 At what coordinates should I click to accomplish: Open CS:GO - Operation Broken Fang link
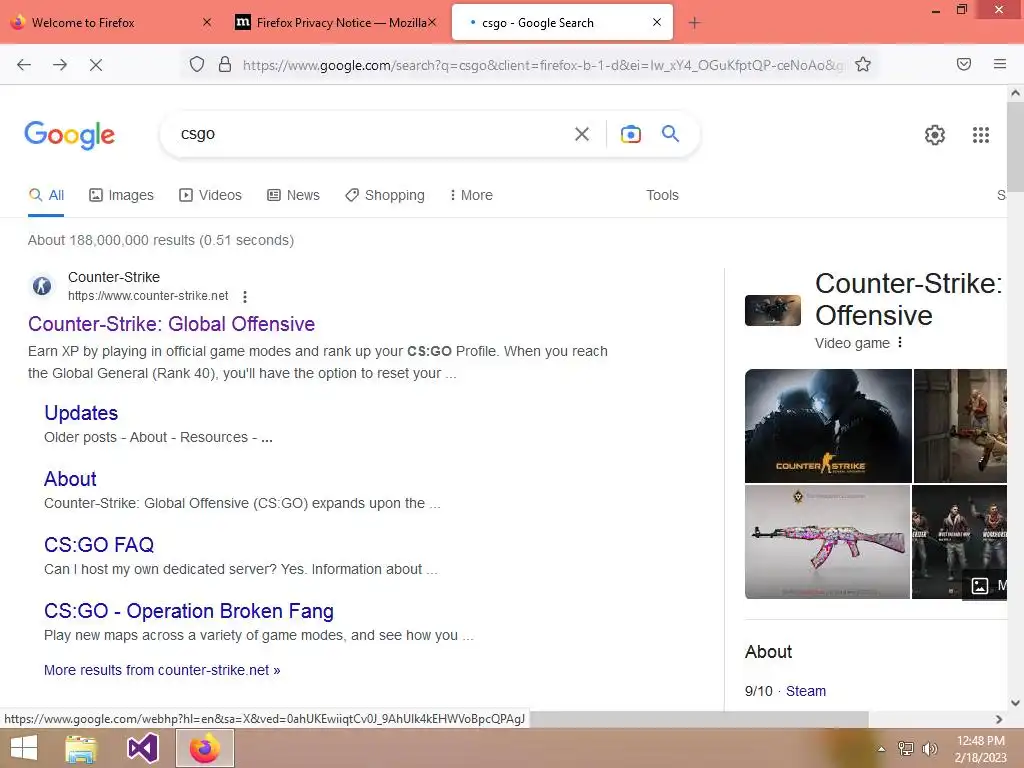tap(189, 611)
